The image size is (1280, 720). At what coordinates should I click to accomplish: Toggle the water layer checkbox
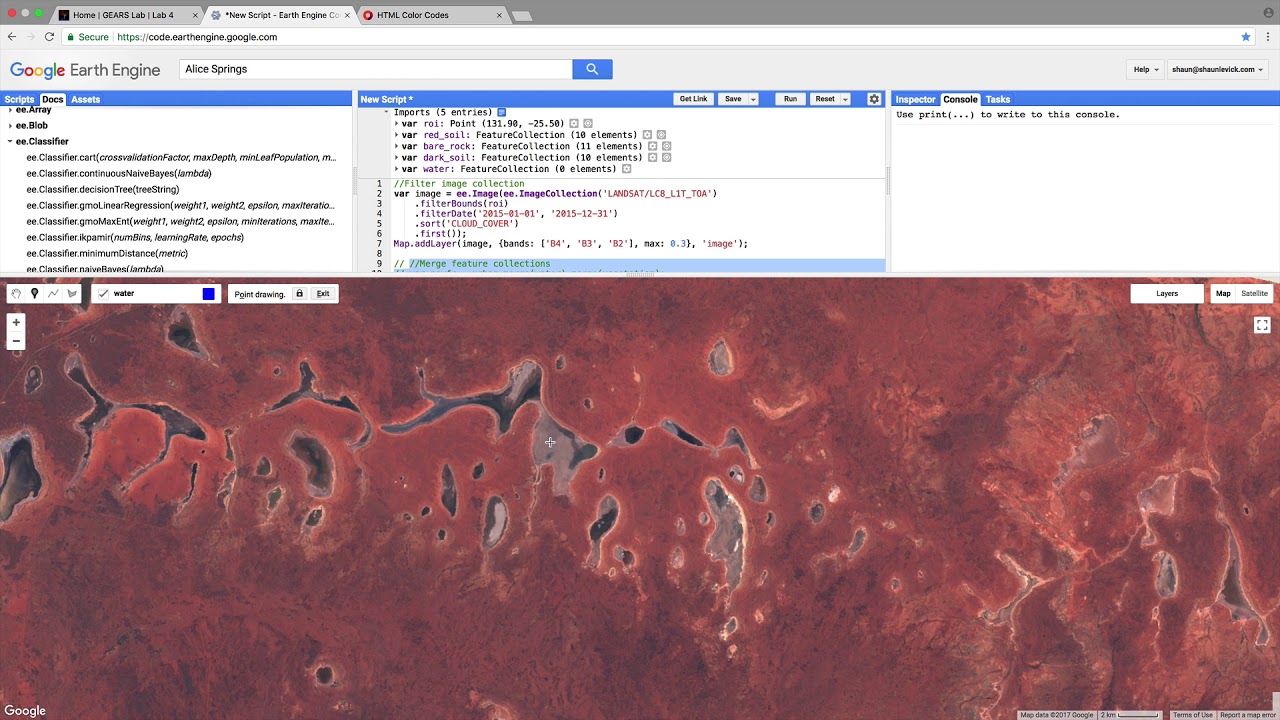pos(103,294)
